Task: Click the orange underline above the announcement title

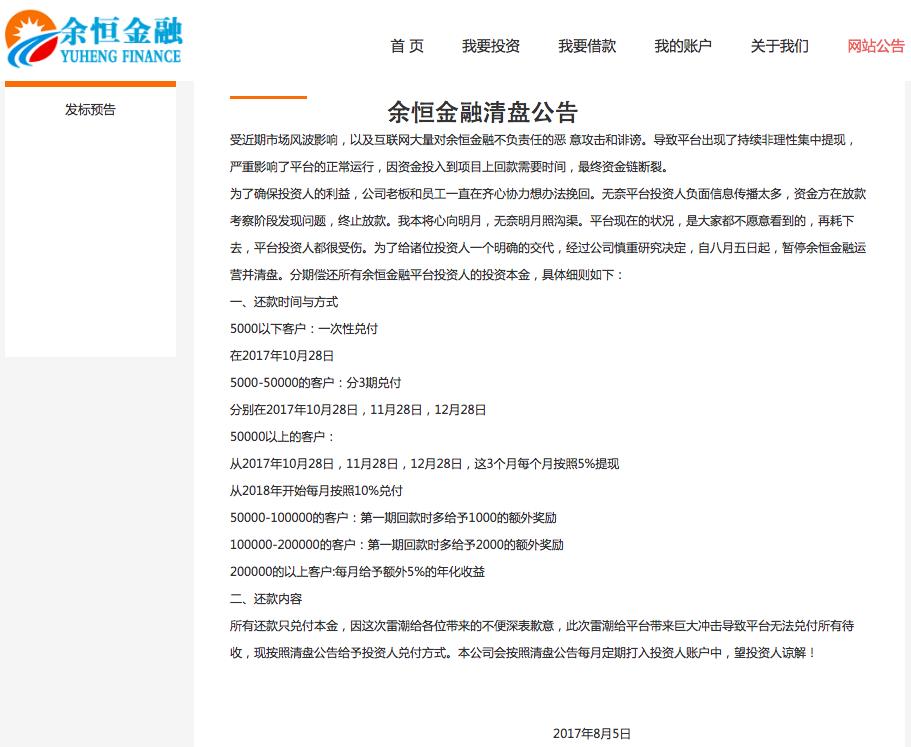Action: point(268,98)
